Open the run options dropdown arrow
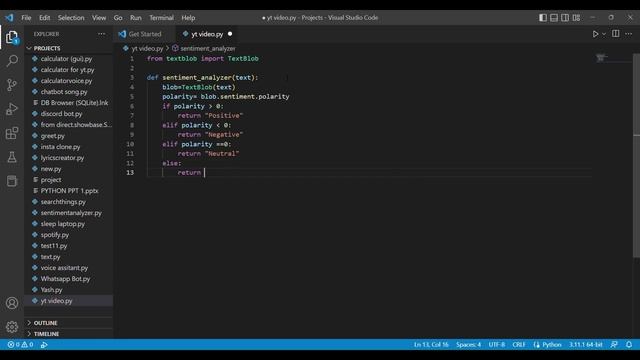The height and width of the screenshot is (360, 640). pos(604,34)
